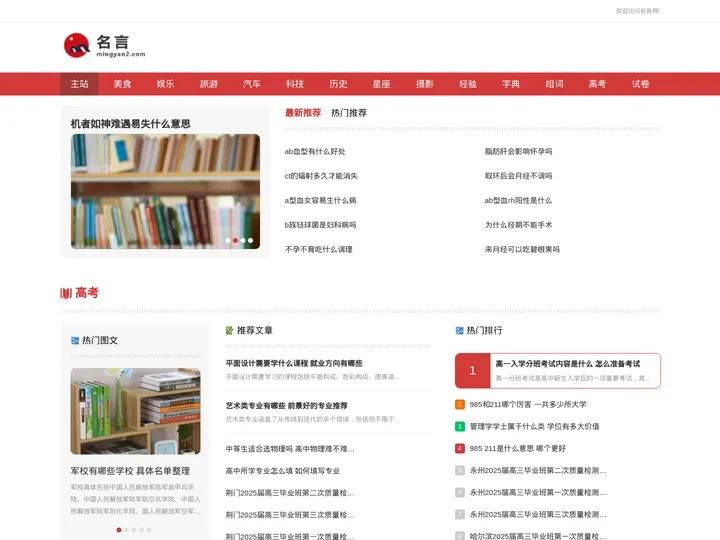This screenshot has width=720, height=540.
Task: Open the 娱乐 nav item
Action: [x=165, y=84]
